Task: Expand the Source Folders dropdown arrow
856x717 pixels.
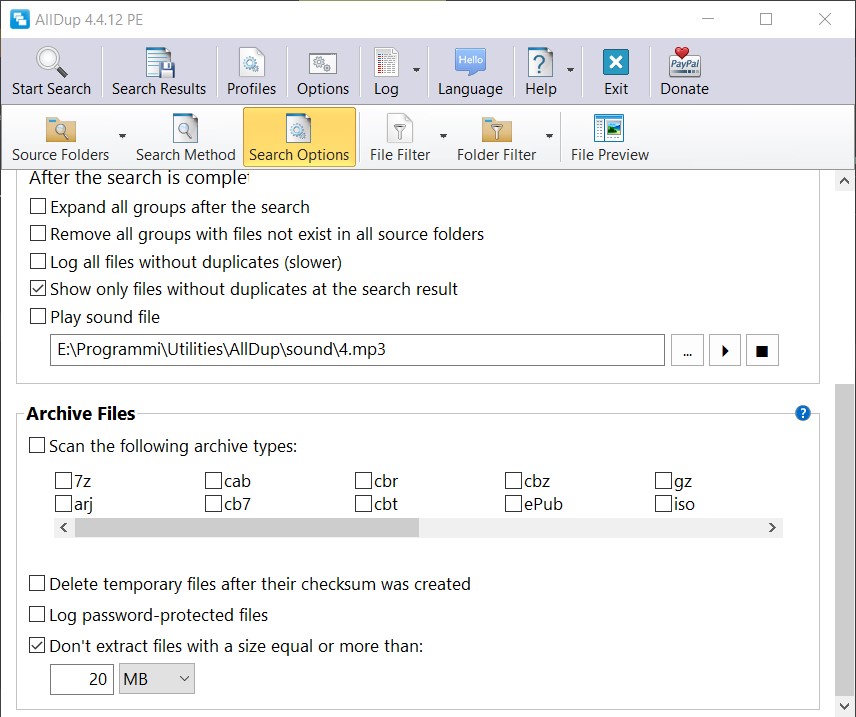Action: click(x=122, y=136)
